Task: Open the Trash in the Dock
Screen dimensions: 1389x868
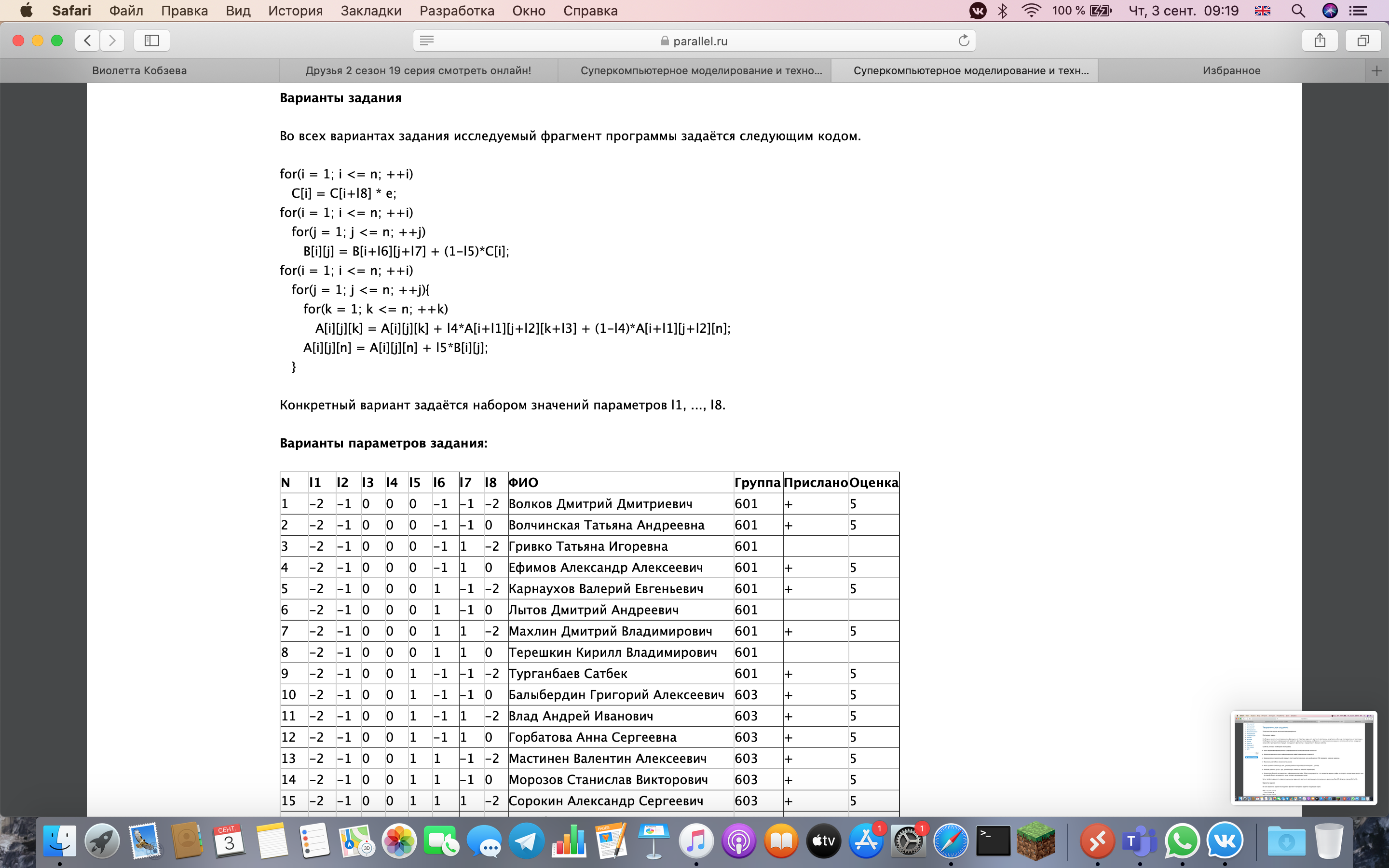Action: coord(1329,841)
